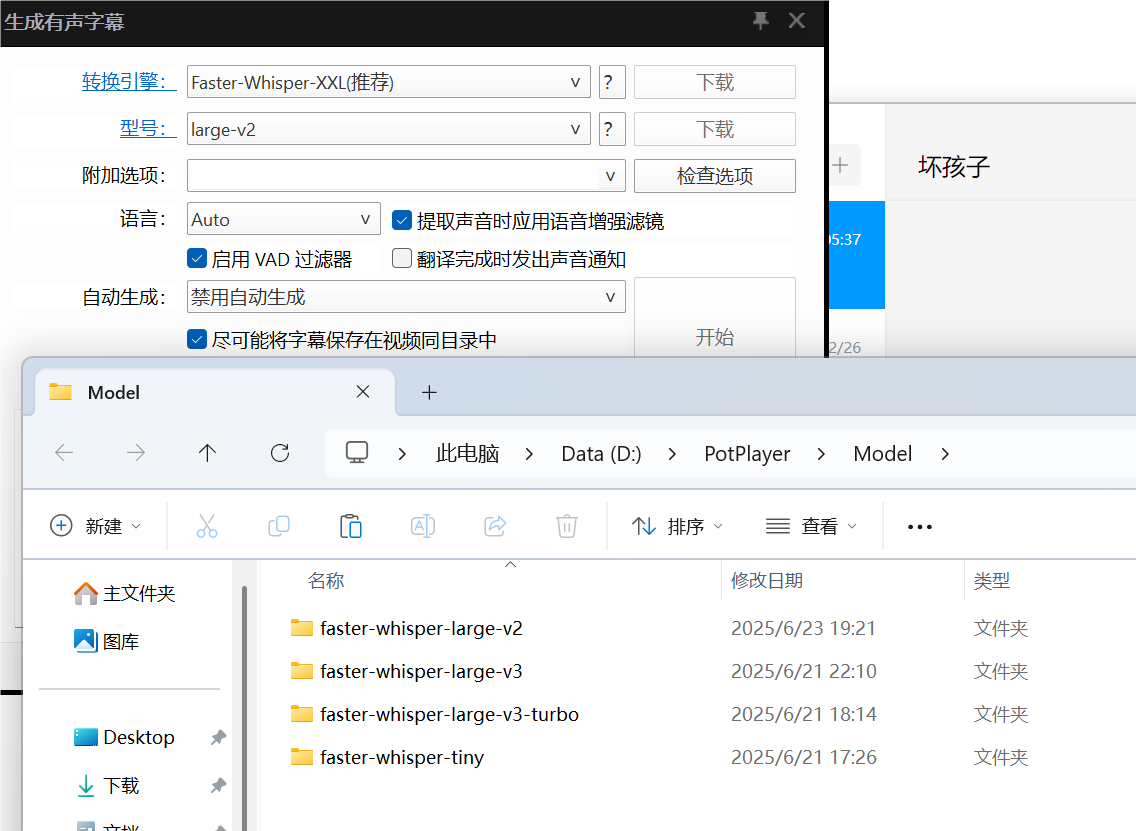Click the 检查选项 button
The image size is (1136, 831).
click(x=714, y=176)
